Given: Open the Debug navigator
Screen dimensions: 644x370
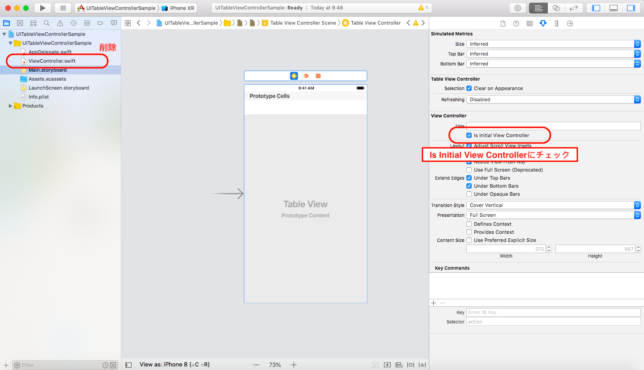Looking at the screenshot, I should [x=87, y=23].
